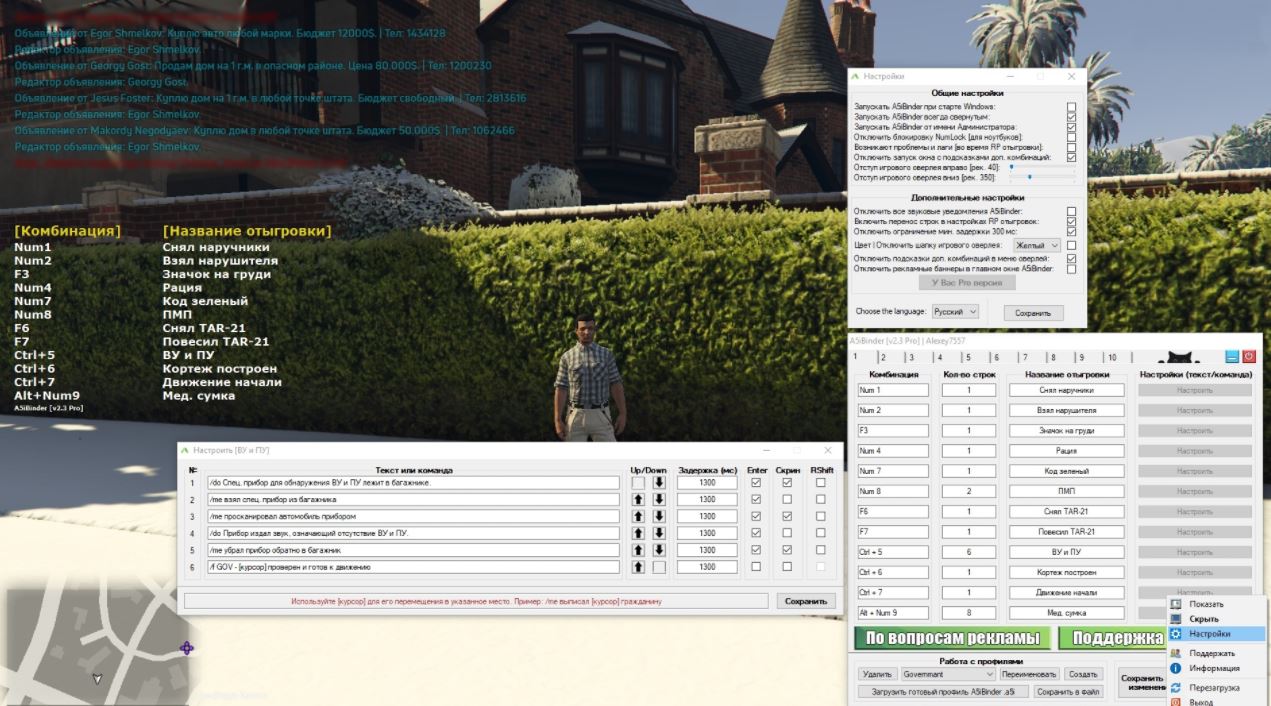Click Удалить to delete the profile
The image size is (1271, 706).
878,674
